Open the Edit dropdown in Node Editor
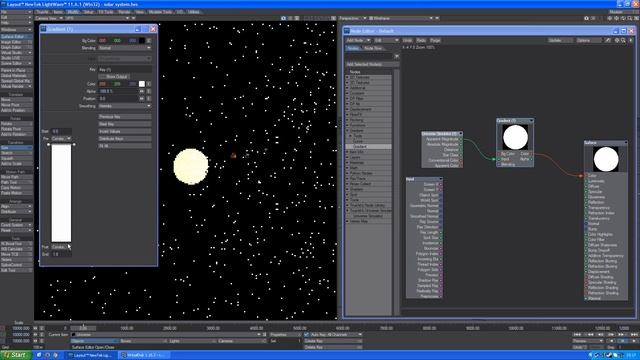This screenshot has height=360, width=640. tap(386, 40)
